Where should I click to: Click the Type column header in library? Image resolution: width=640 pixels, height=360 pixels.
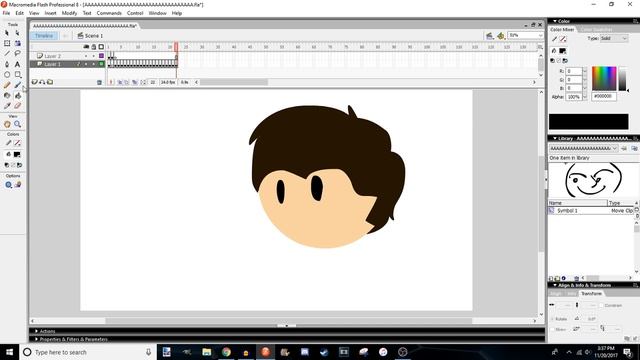click(x=620, y=203)
